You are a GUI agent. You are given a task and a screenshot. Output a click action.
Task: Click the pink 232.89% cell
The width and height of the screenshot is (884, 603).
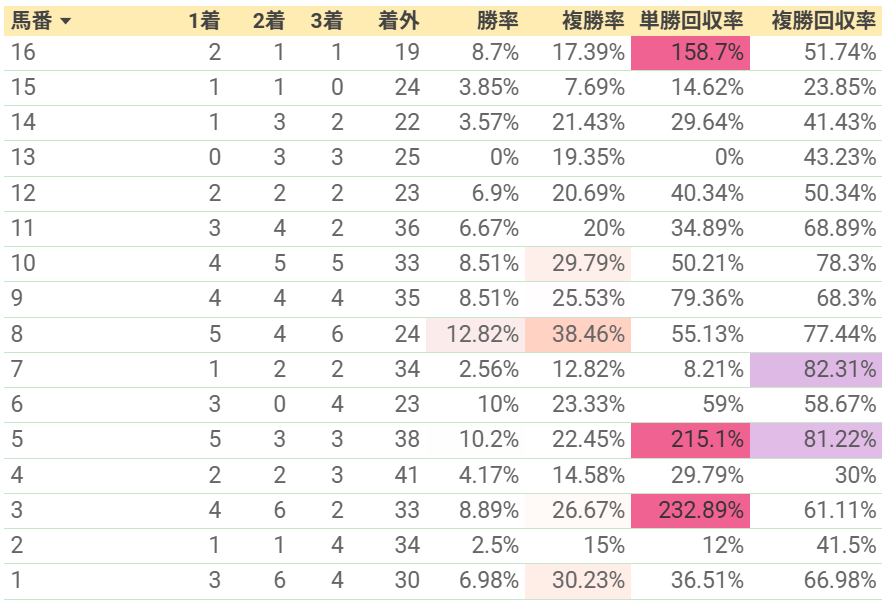click(690, 511)
